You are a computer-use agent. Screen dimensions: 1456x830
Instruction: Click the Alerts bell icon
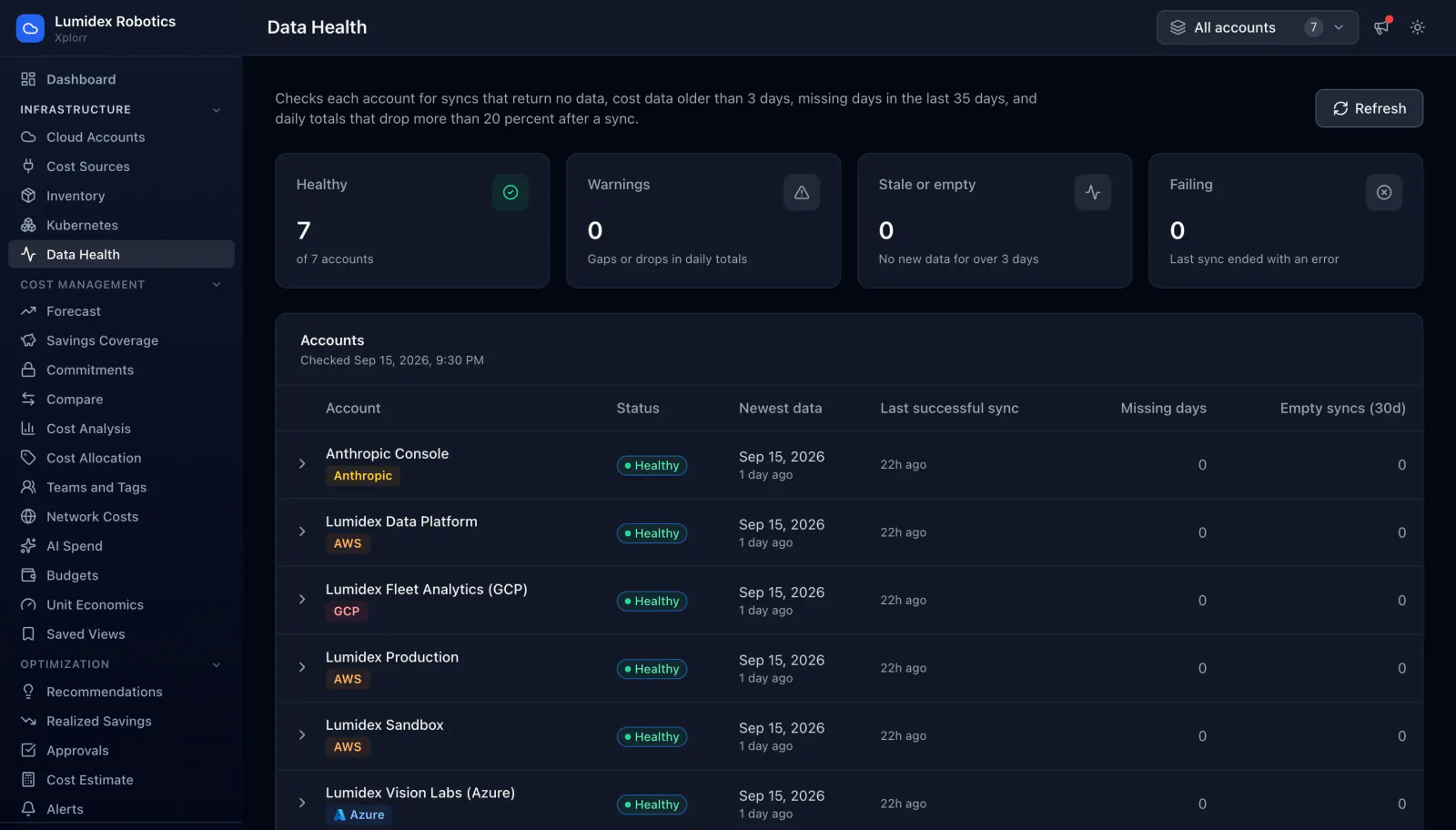28,809
